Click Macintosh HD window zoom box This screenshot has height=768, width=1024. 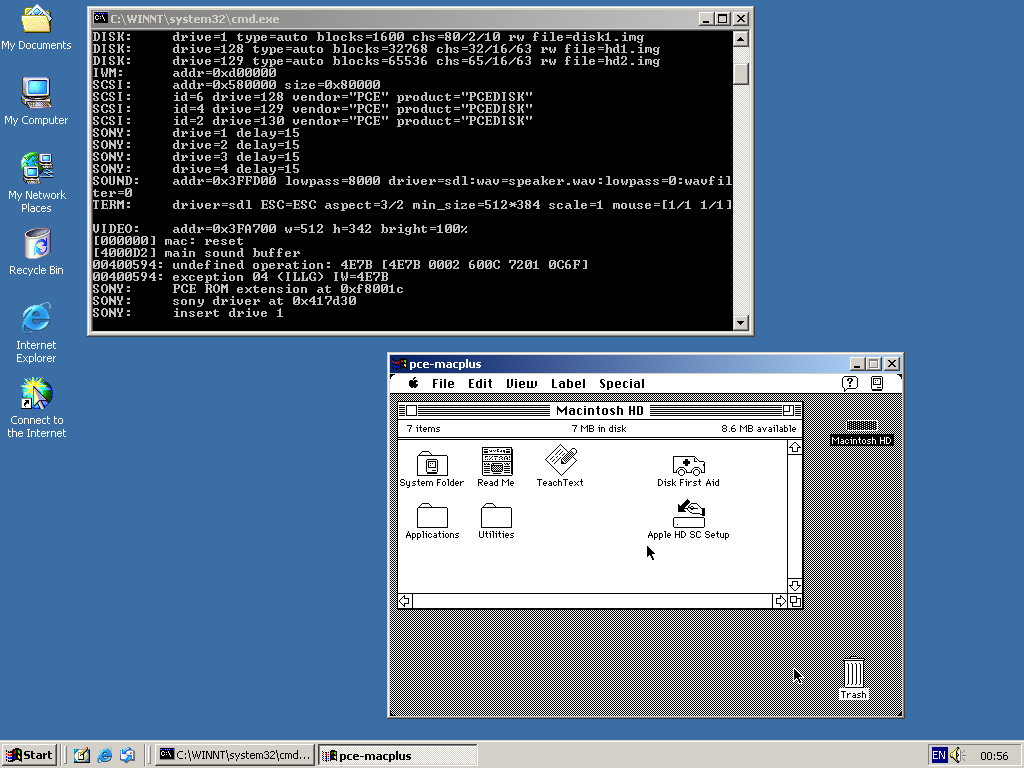point(788,410)
